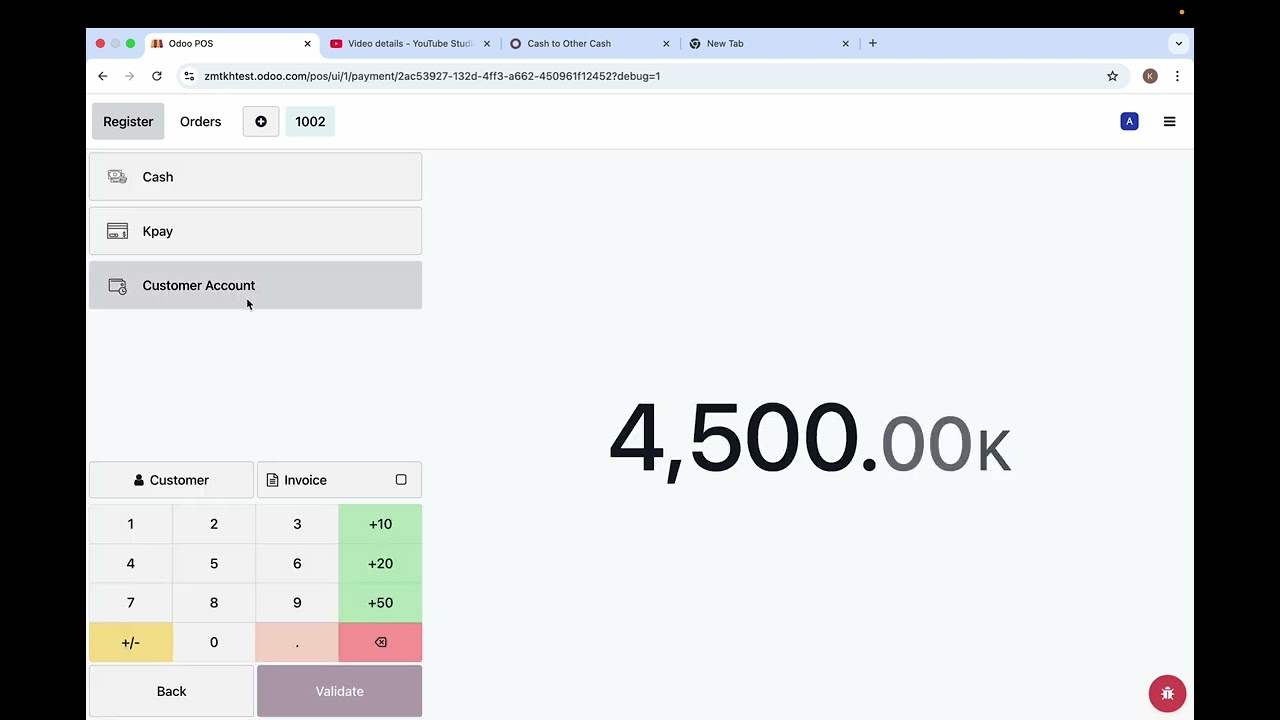
Task: Click the Kpay card icon
Action: 117,231
